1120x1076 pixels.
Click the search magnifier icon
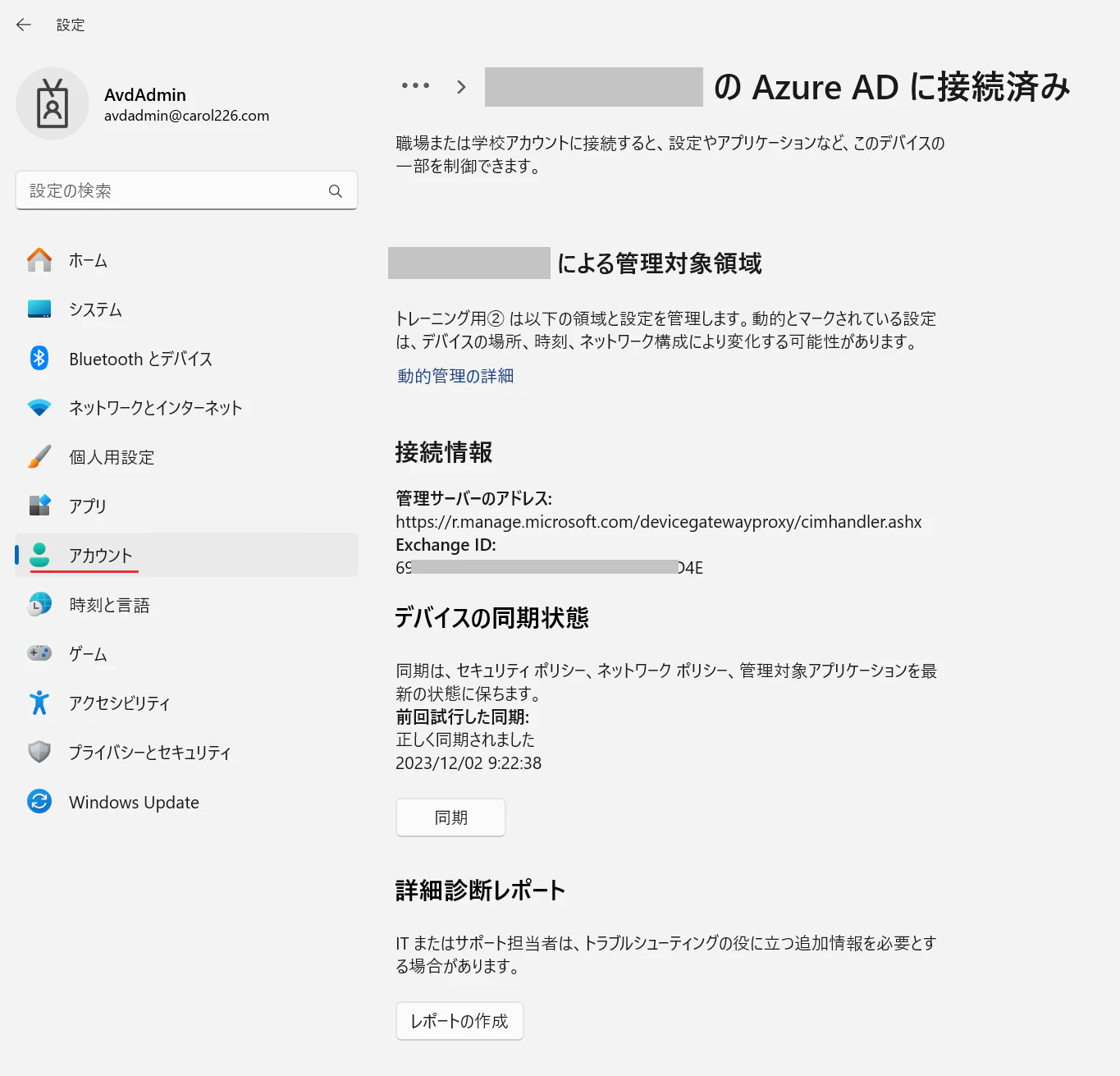click(x=336, y=191)
